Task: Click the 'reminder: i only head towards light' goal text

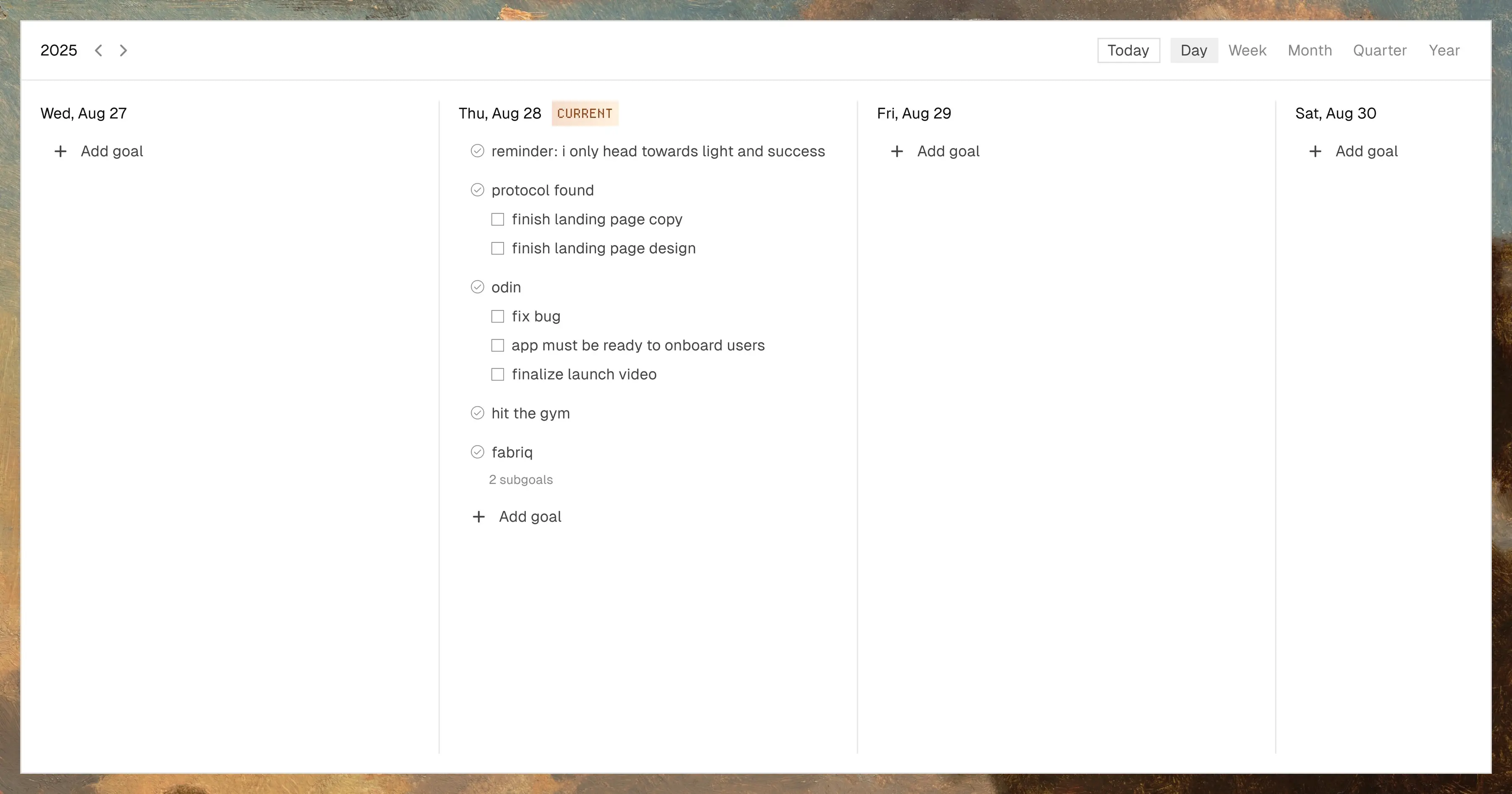Action: [657, 152]
